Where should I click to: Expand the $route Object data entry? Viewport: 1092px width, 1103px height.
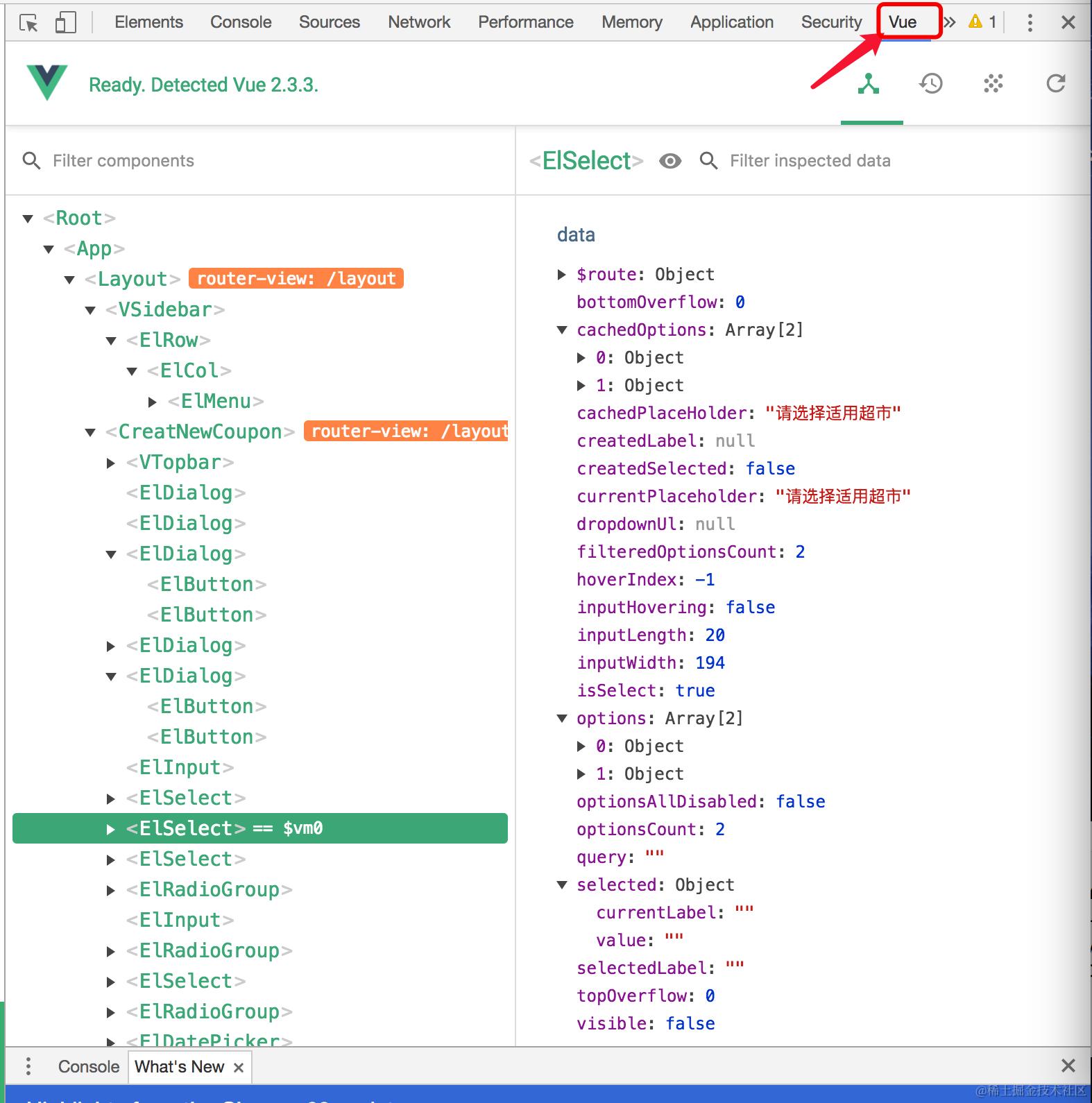pos(562,275)
